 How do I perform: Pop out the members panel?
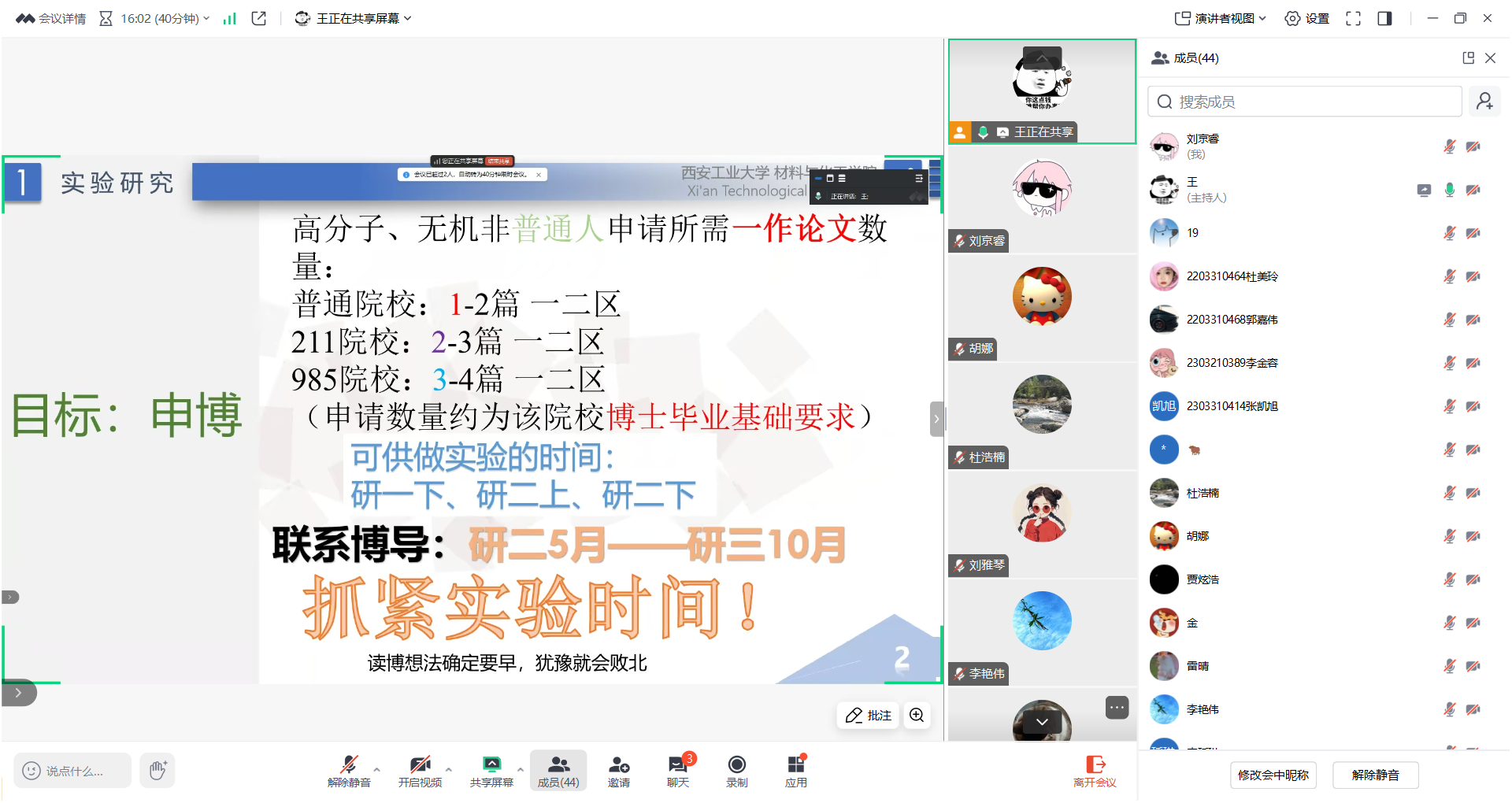pyautogui.click(x=1468, y=57)
